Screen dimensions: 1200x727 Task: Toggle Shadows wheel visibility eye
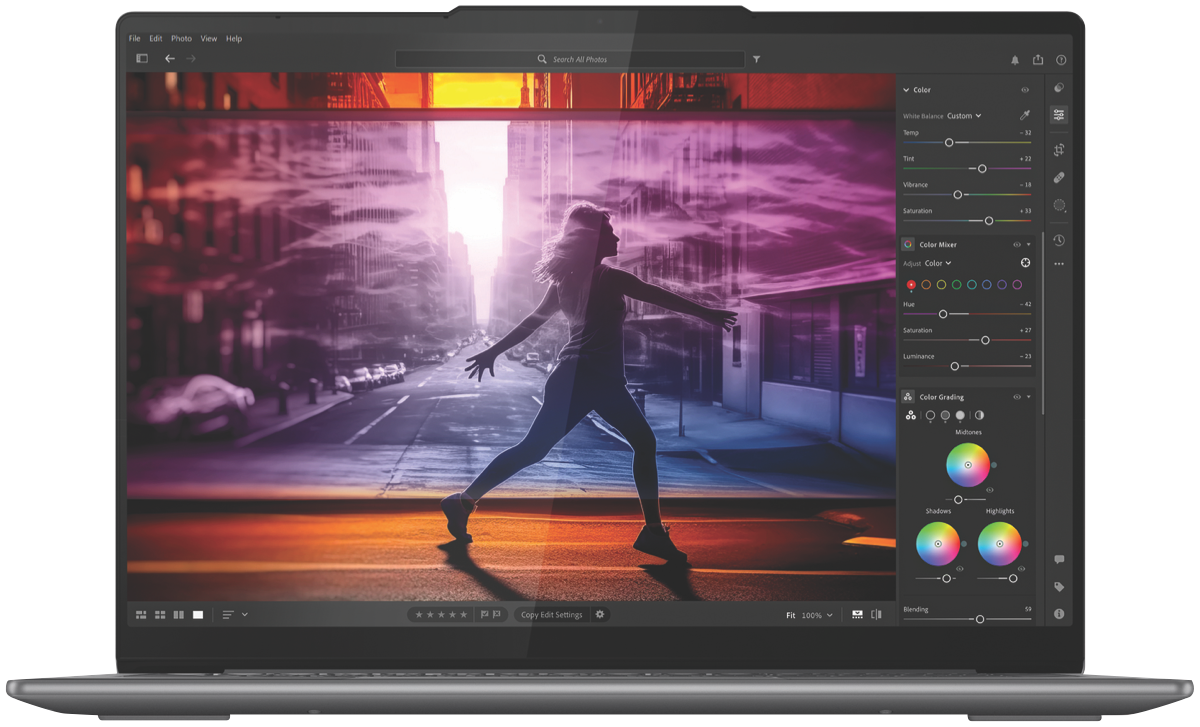(x=958, y=569)
